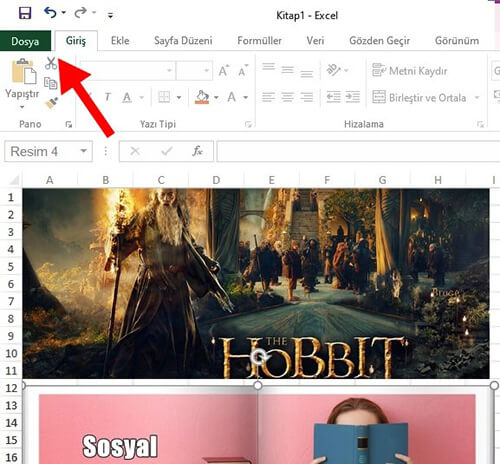Screen dimensions: 500x464
Task: Expand Birleştir ve Ortala options arrow
Action: tap(477, 98)
